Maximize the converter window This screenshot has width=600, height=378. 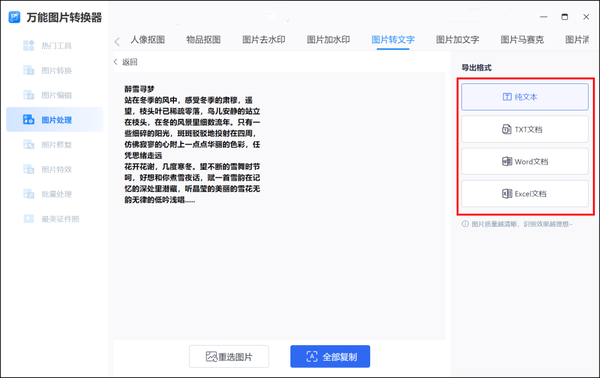pyautogui.click(x=564, y=17)
